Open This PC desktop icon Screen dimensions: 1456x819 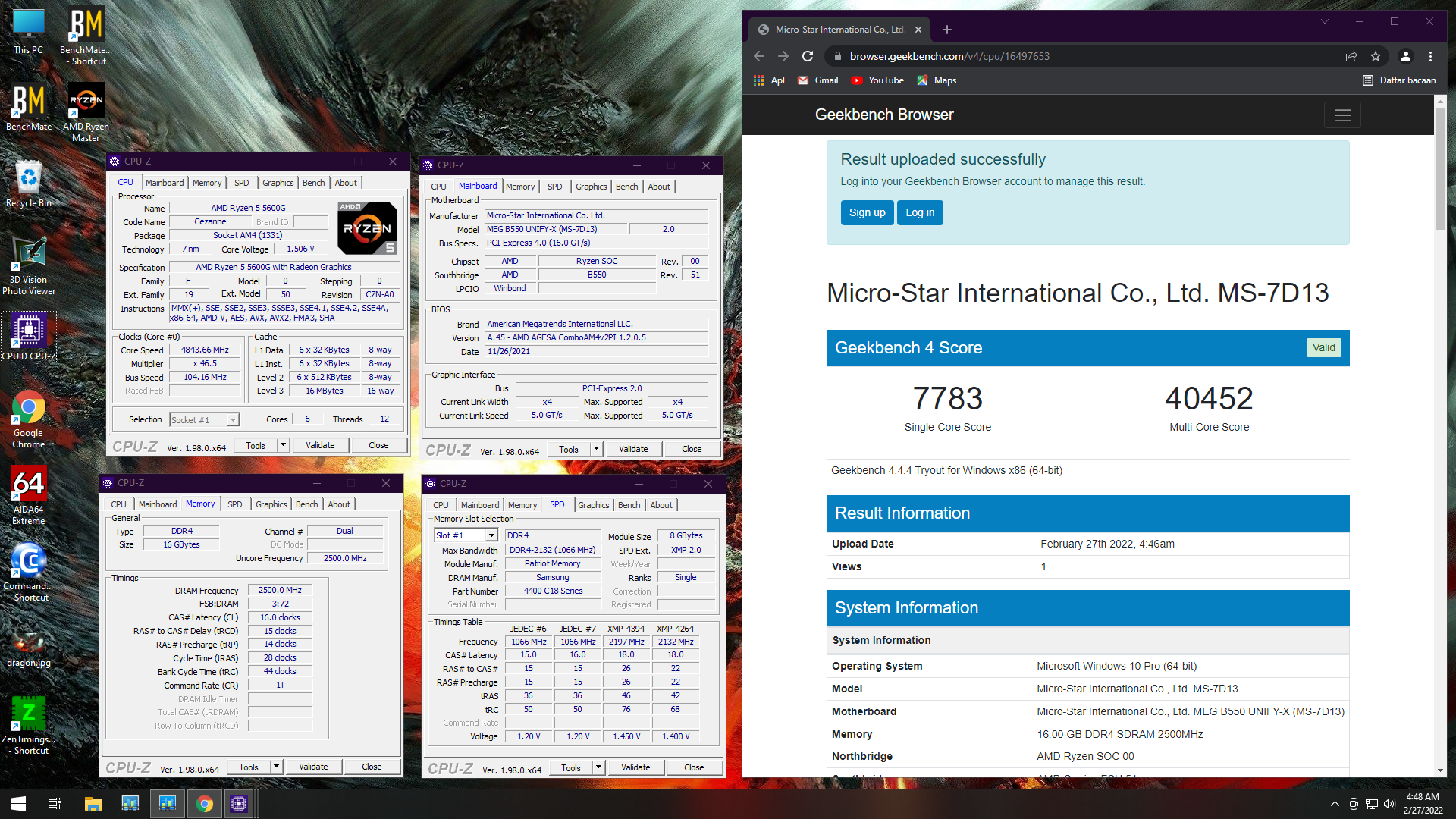click(28, 32)
